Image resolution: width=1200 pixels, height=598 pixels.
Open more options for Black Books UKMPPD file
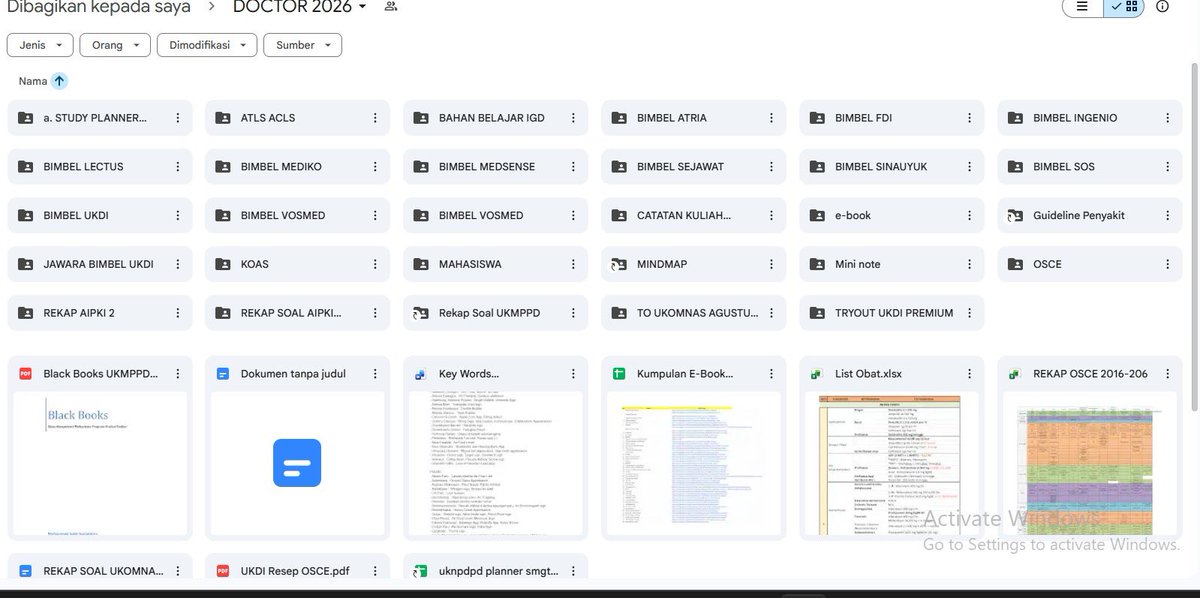click(177, 374)
